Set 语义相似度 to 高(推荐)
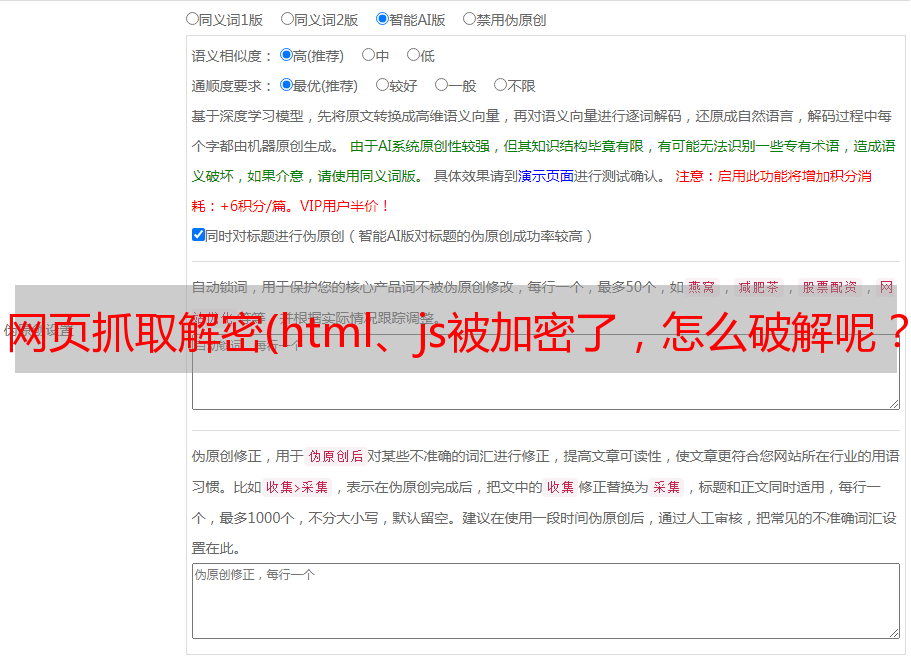Viewport: 911px width, 658px height. click(286, 55)
